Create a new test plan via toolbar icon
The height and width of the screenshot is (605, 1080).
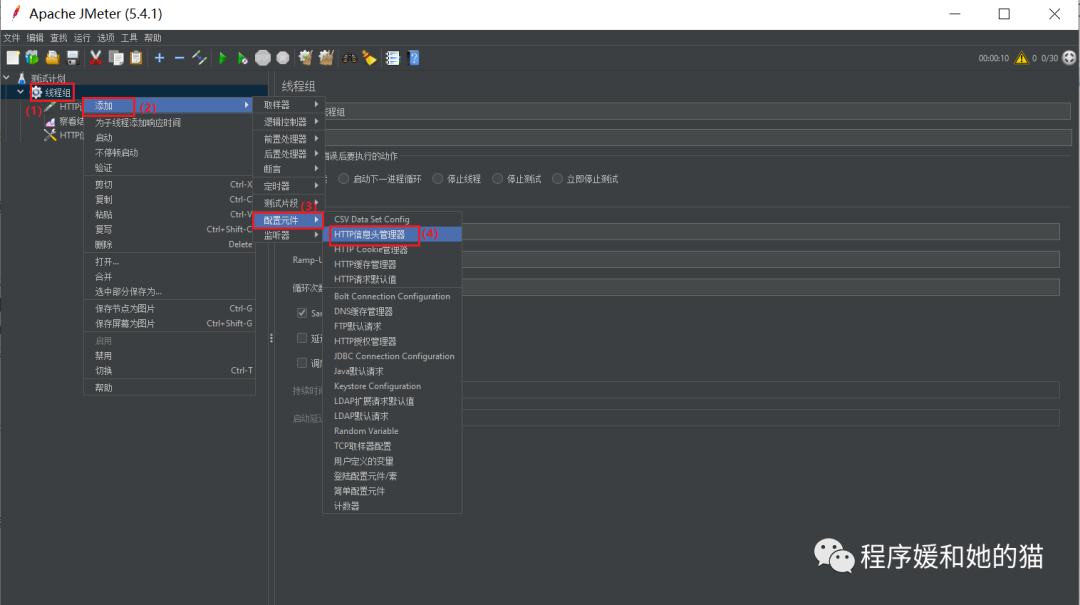(x=12, y=58)
